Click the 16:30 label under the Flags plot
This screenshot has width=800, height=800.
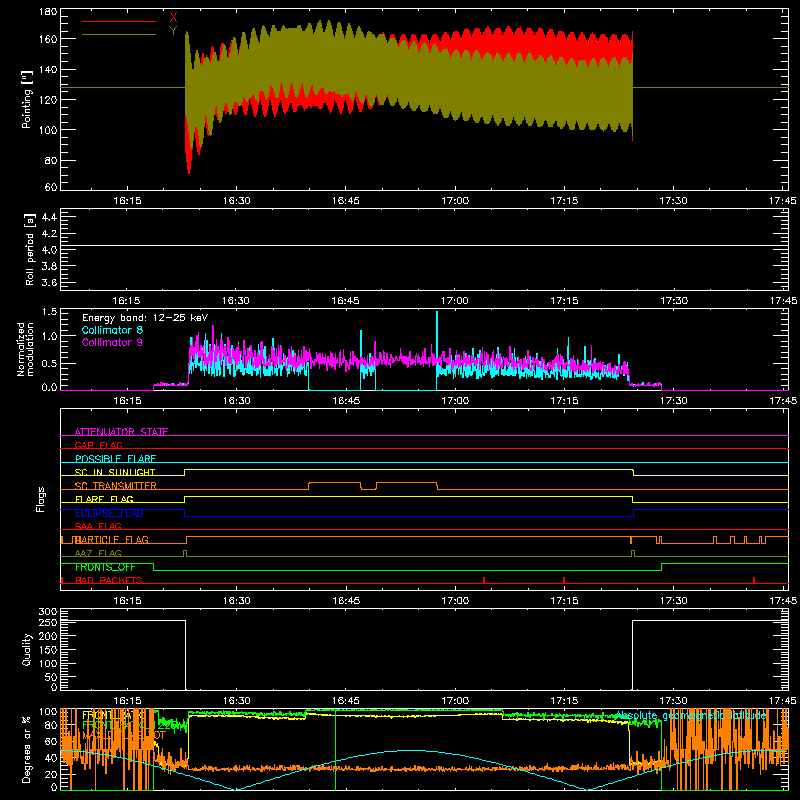pyautogui.click(x=236, y=601)
